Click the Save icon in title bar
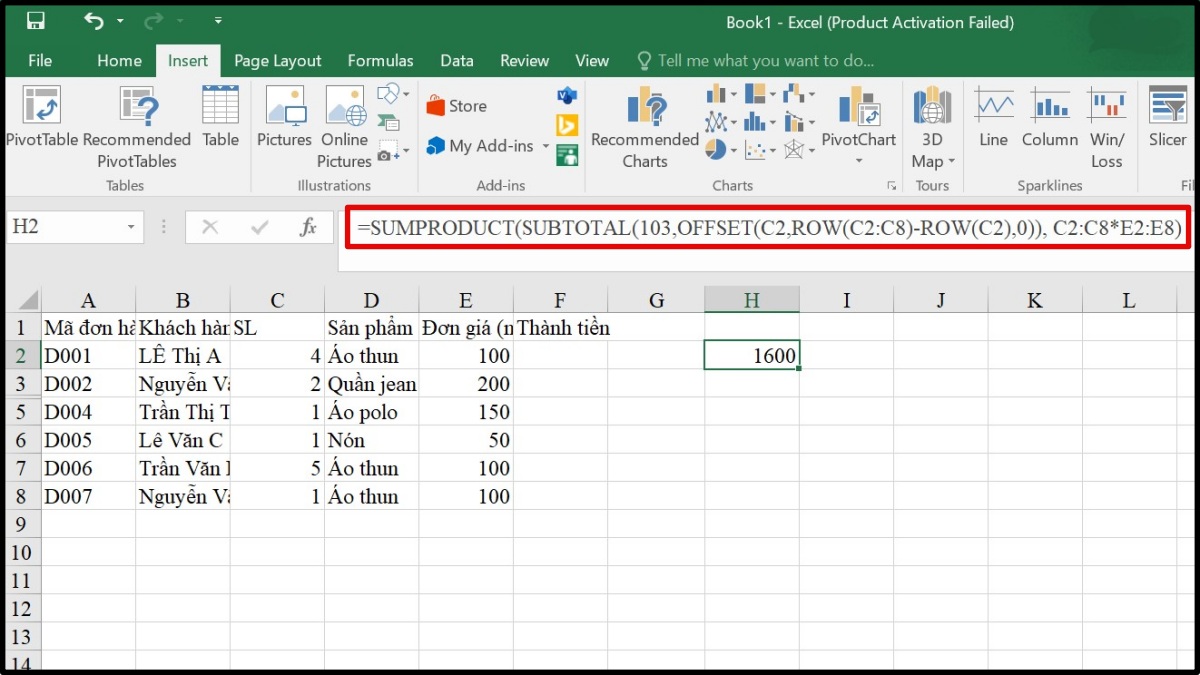 click(x=35, y=21)
